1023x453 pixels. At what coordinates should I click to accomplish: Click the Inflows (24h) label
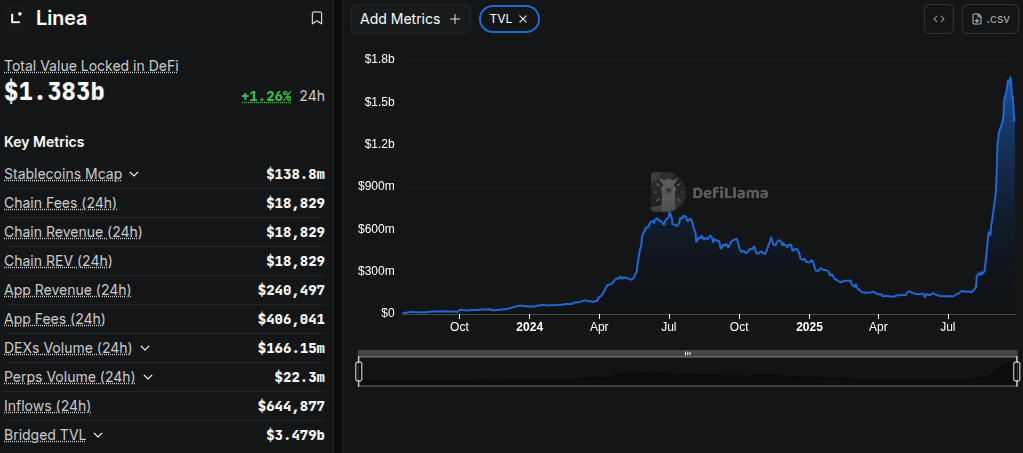click(48, 406)
